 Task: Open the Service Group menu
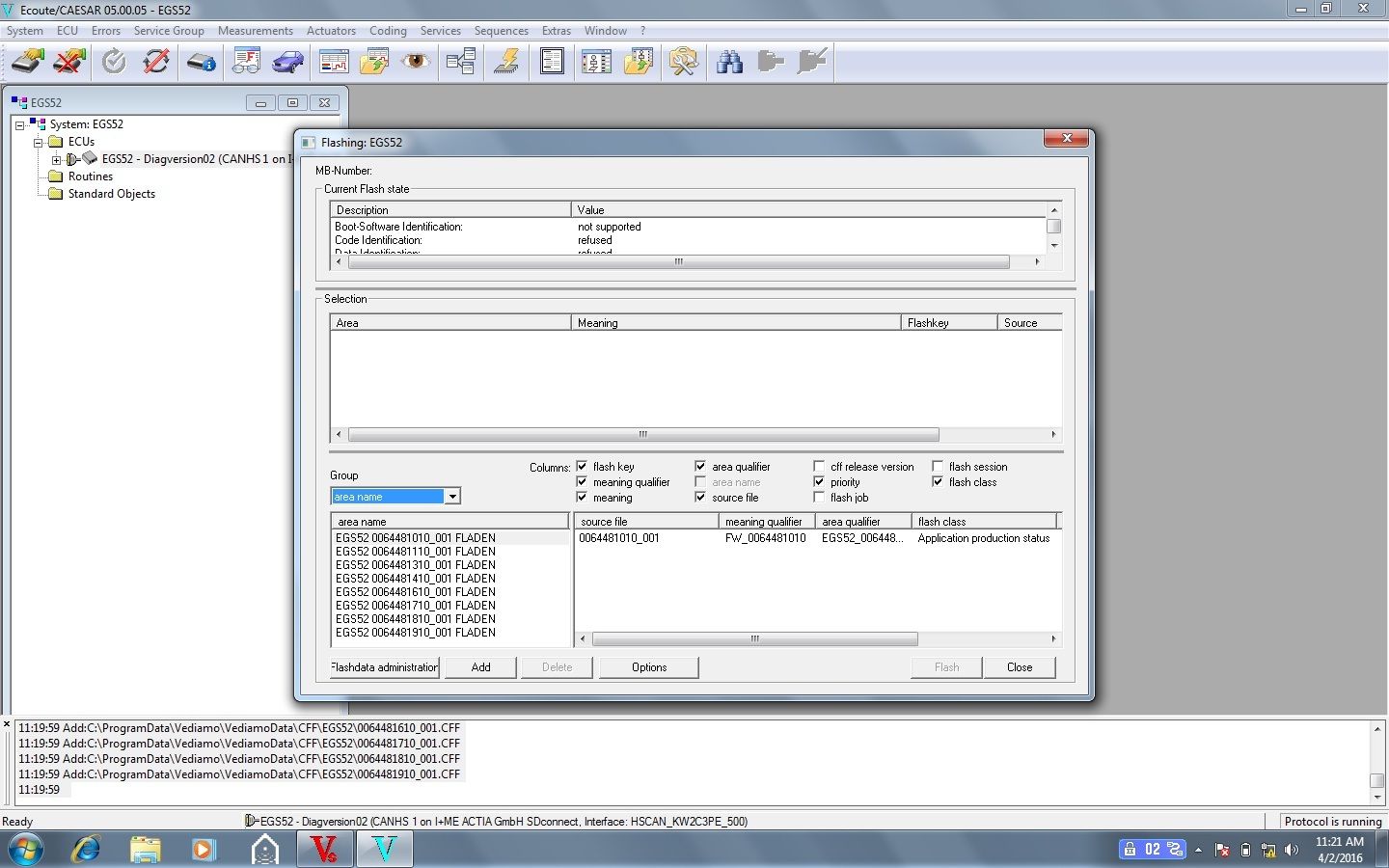(x=169, y=31)
